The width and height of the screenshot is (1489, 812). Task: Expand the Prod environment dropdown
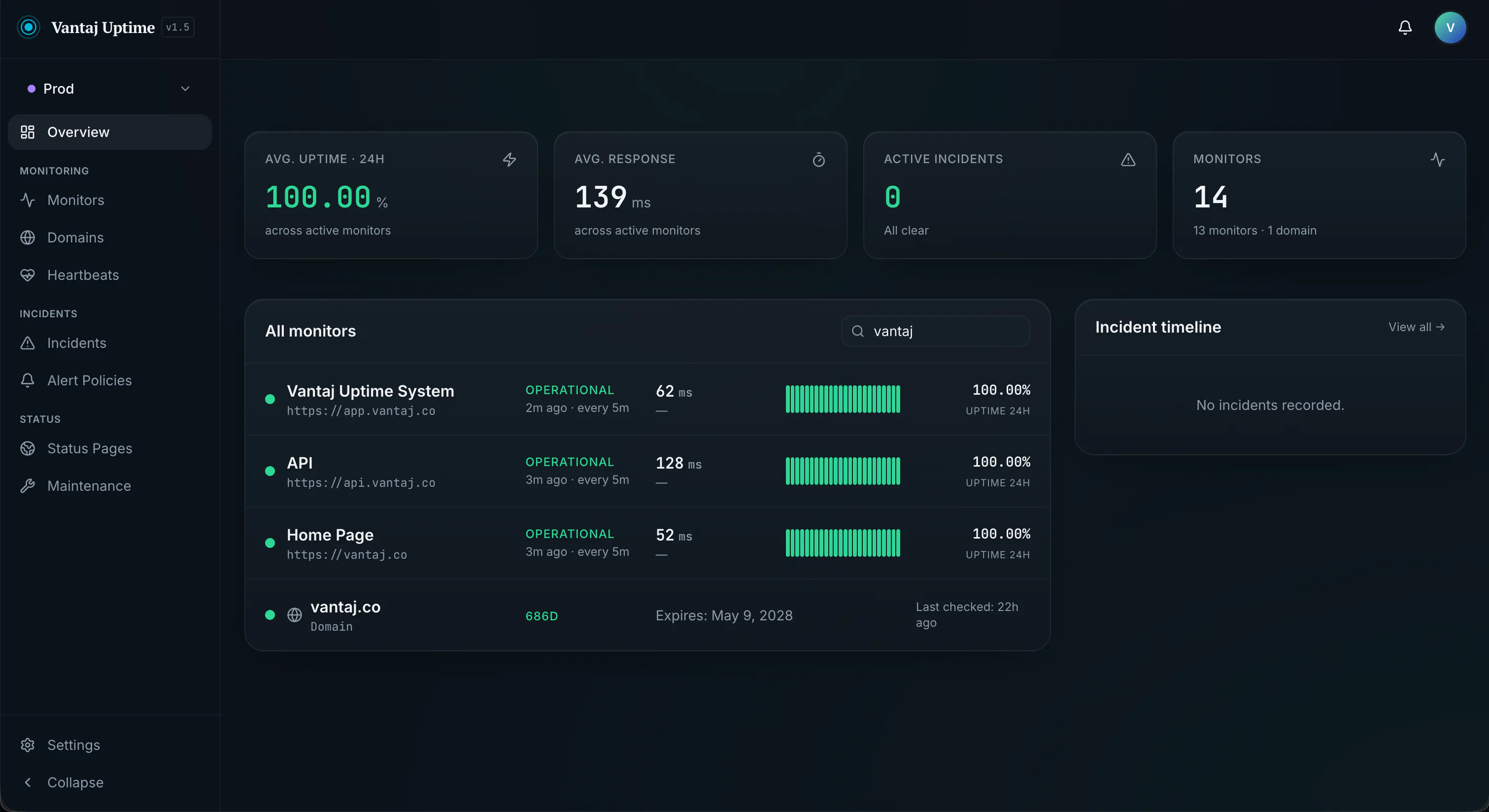pos(110,88)
